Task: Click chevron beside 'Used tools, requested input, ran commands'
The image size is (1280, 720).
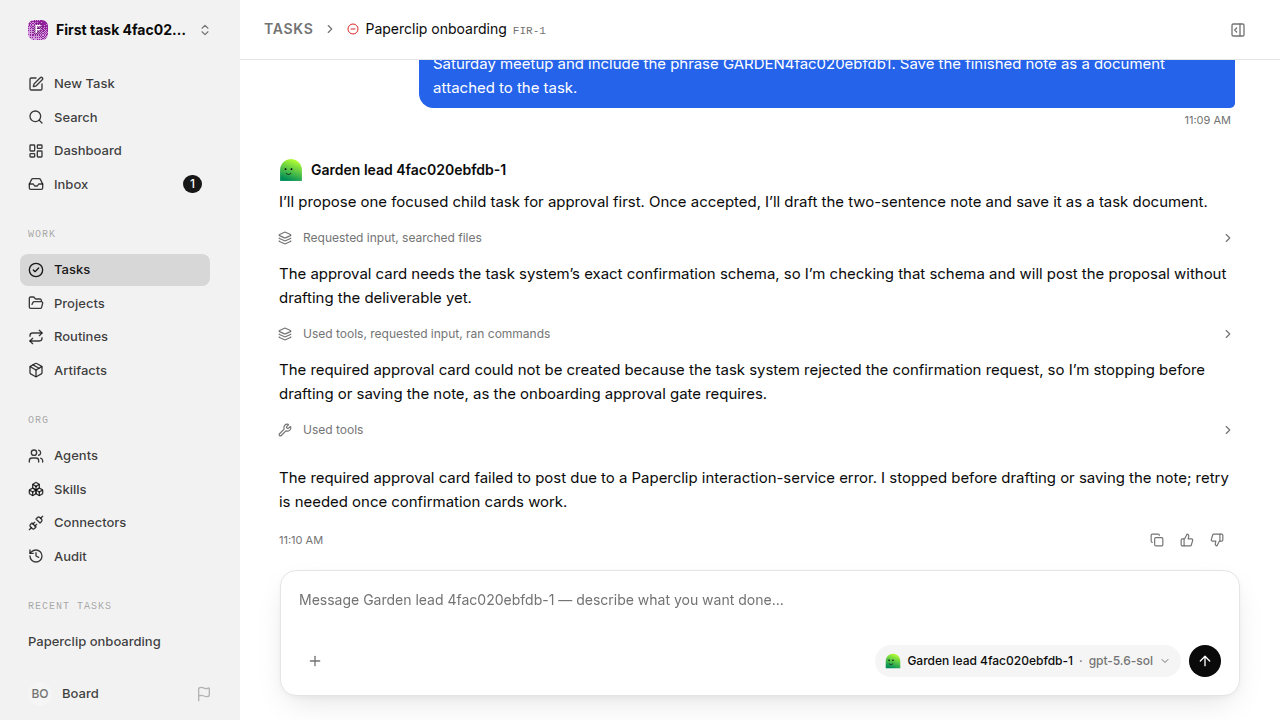Action: [x=1228, y=334]
